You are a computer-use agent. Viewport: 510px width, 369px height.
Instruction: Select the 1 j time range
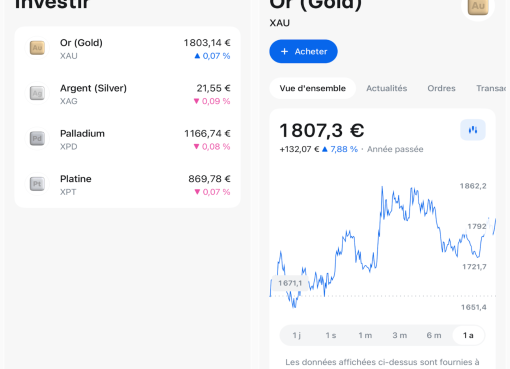[x=296, y=335]
